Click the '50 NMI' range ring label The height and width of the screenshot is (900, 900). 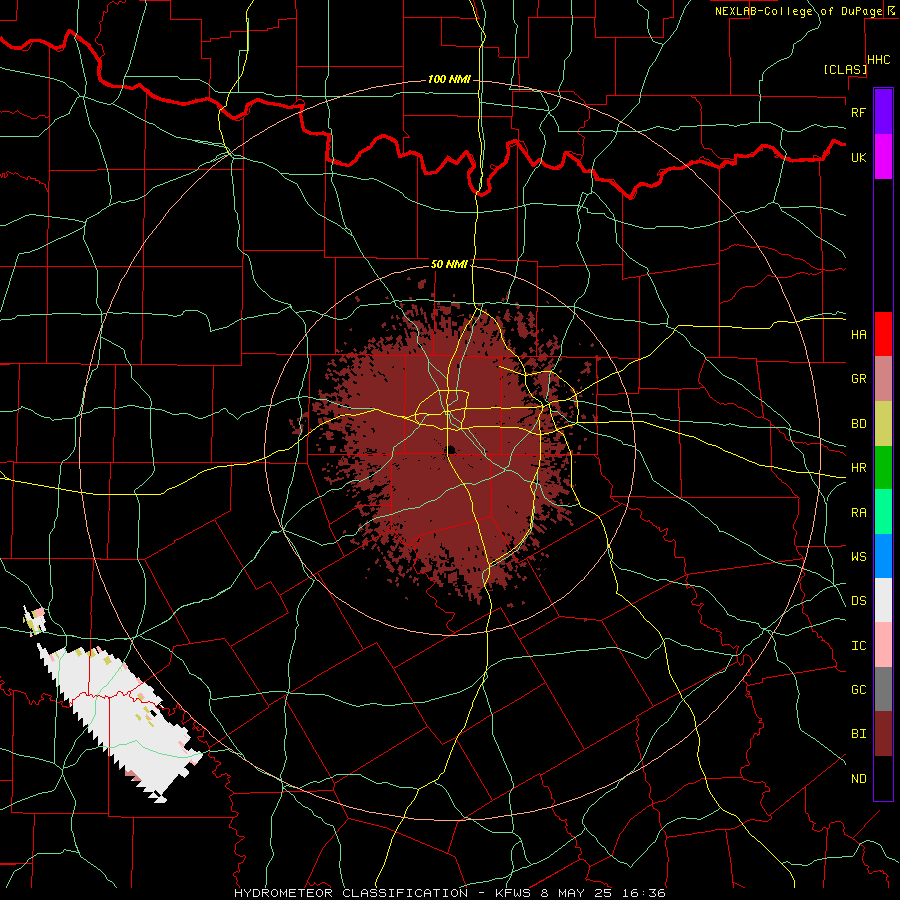(449, 264)
